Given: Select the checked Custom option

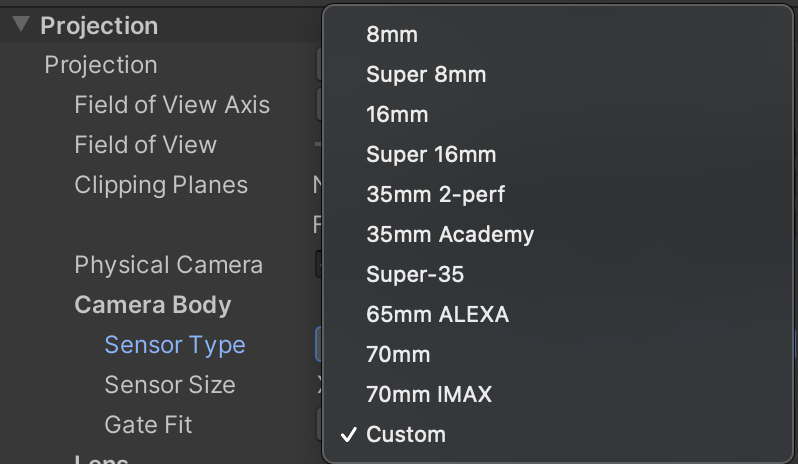Looking at the screenshot, I should 406,435.
